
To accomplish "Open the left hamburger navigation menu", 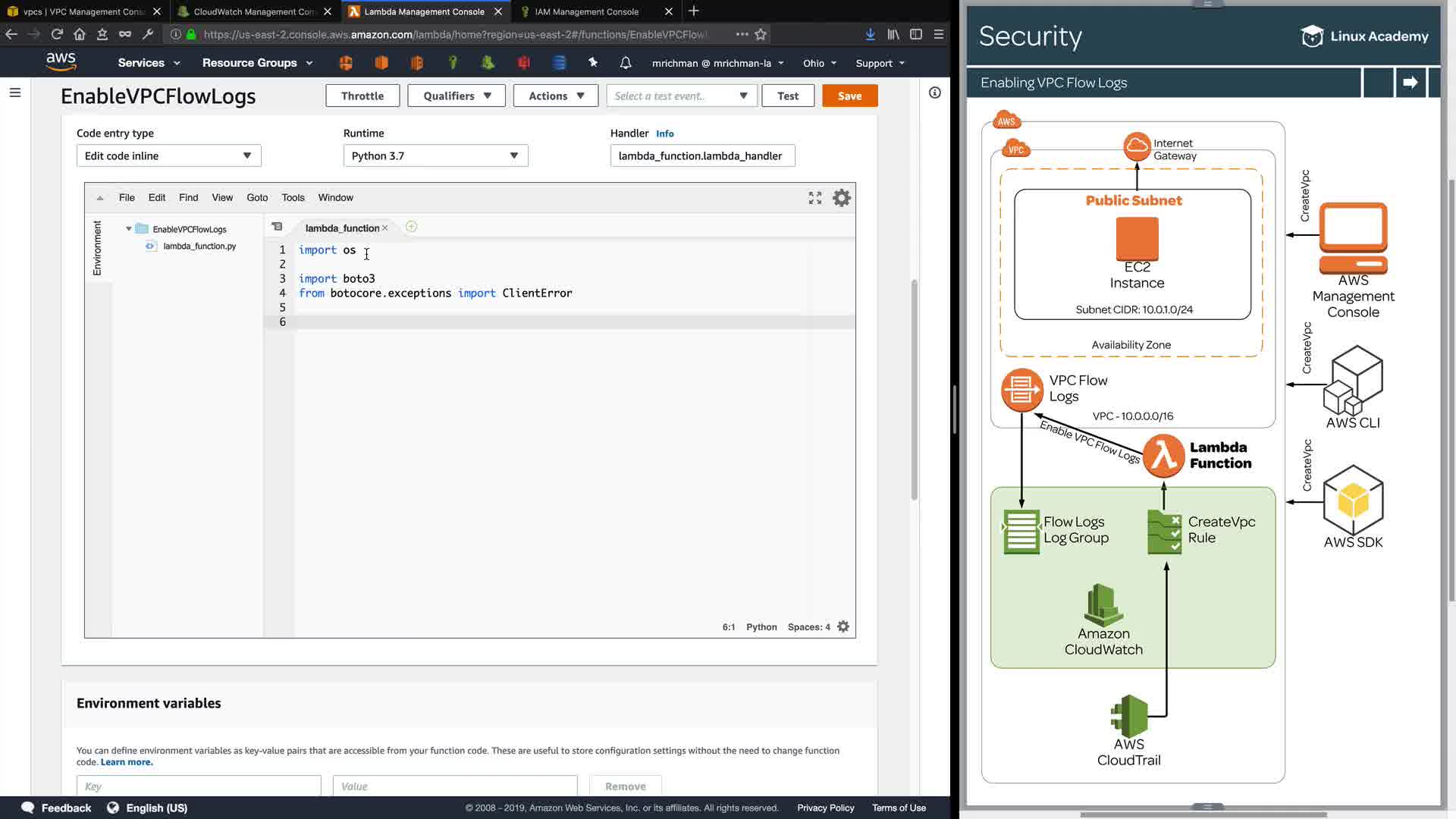I will pos(15,93).
